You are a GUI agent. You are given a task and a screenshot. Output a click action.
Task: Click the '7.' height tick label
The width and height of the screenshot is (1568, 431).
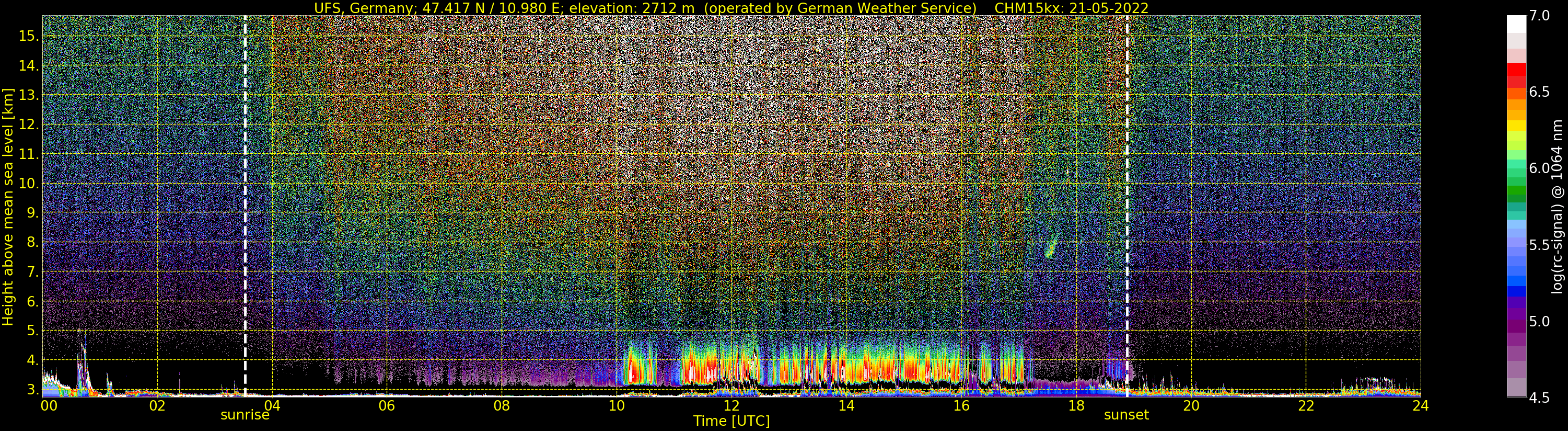32,272
